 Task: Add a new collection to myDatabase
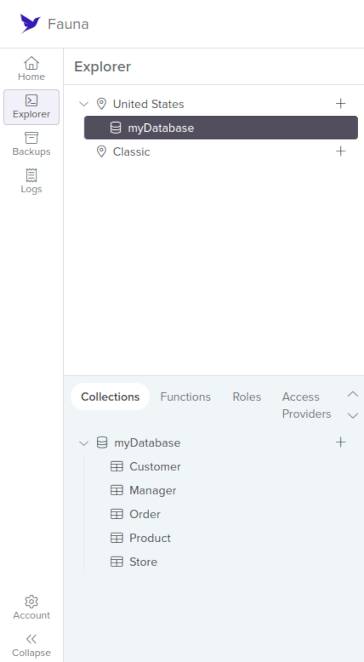click(340, 442)
